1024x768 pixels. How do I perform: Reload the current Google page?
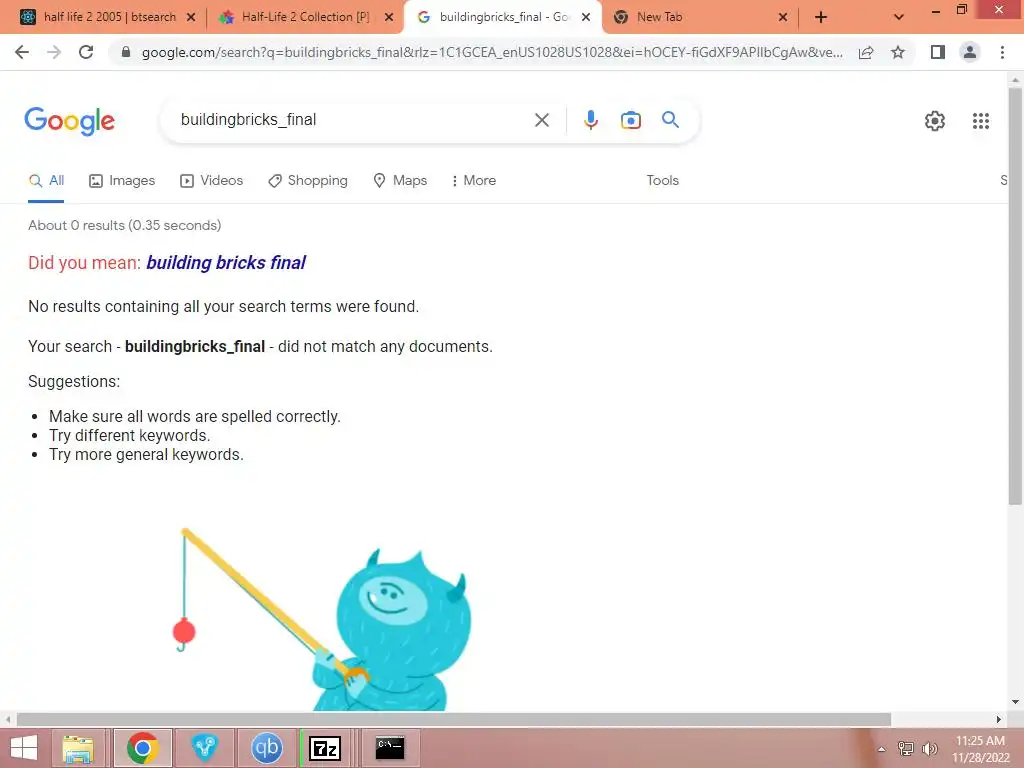[86, 52]
